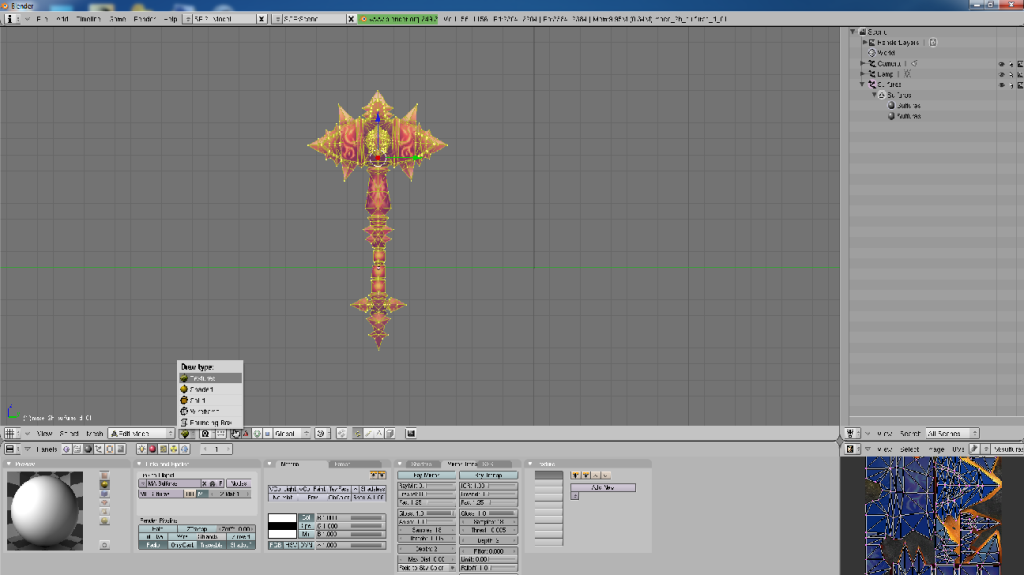Toggle Radio in Render Pipeline

click(153, 545)
